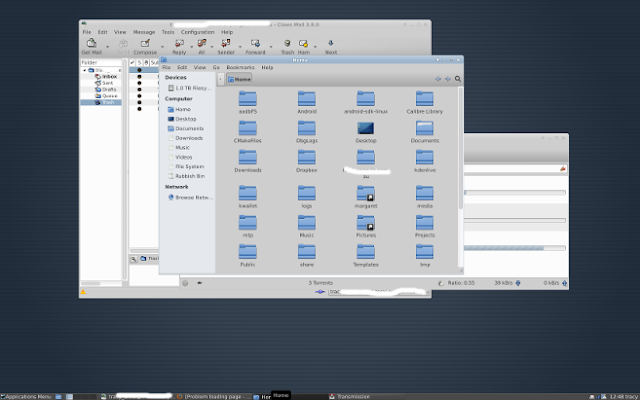Click the bottom torrent progress bar in Transmission

click(514, 248)
